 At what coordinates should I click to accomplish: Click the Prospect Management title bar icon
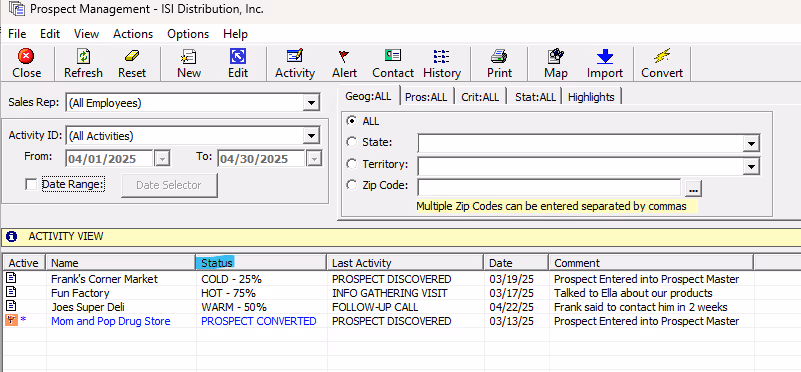point(16,9)
